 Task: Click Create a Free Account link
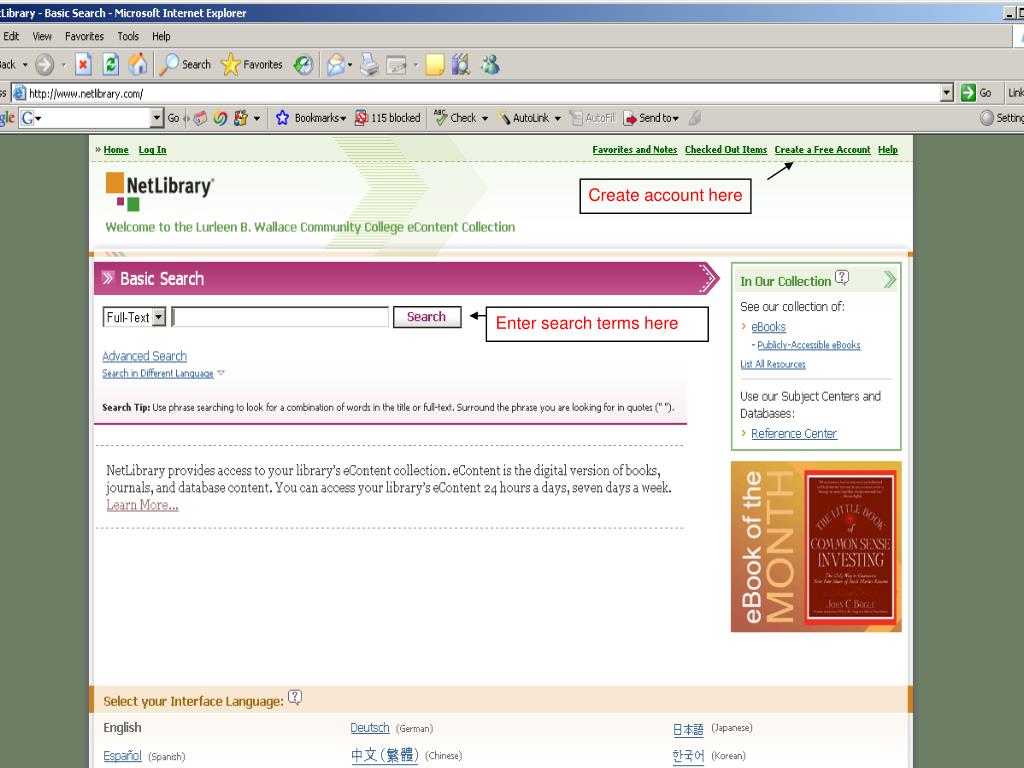click(822, 150)
